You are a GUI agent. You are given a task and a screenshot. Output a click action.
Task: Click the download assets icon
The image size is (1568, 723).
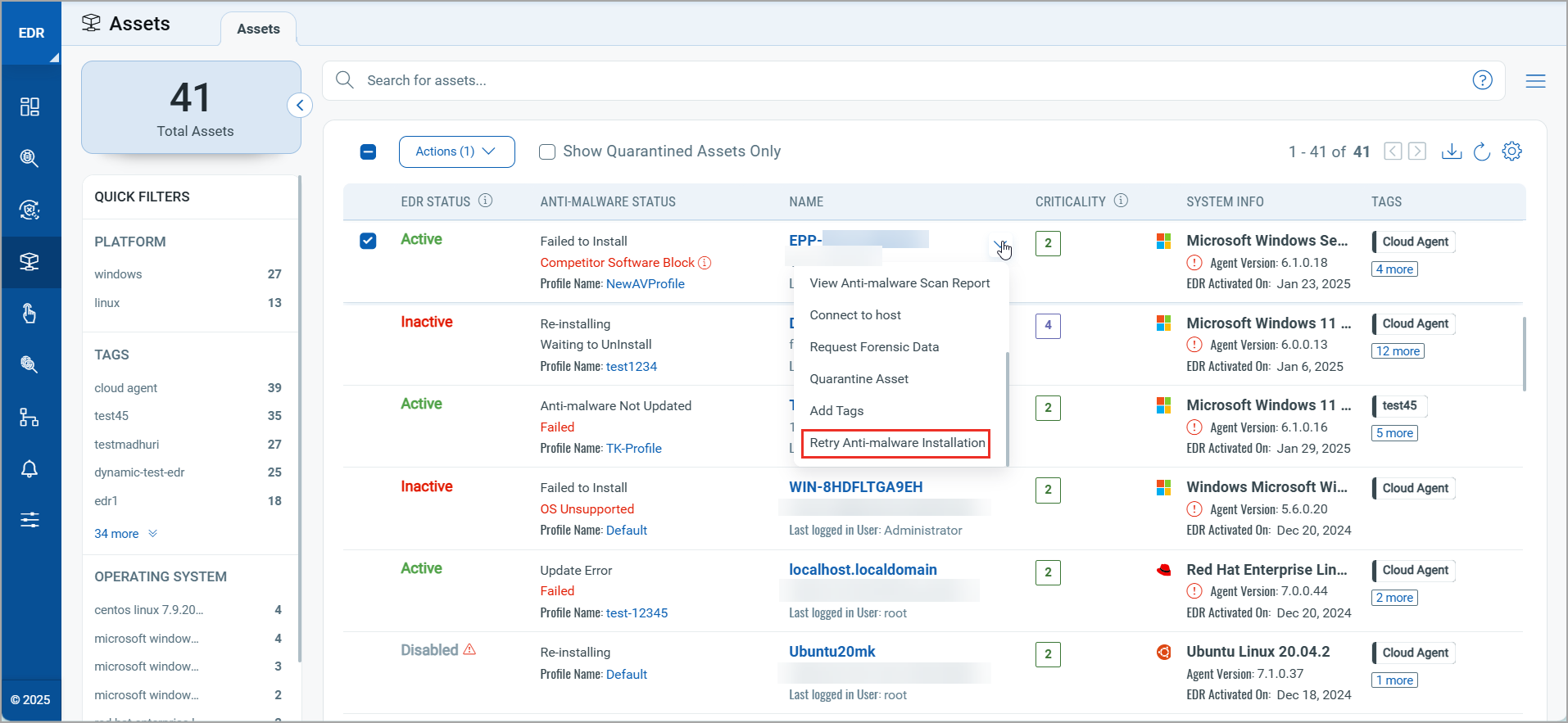coord(1451,151)
